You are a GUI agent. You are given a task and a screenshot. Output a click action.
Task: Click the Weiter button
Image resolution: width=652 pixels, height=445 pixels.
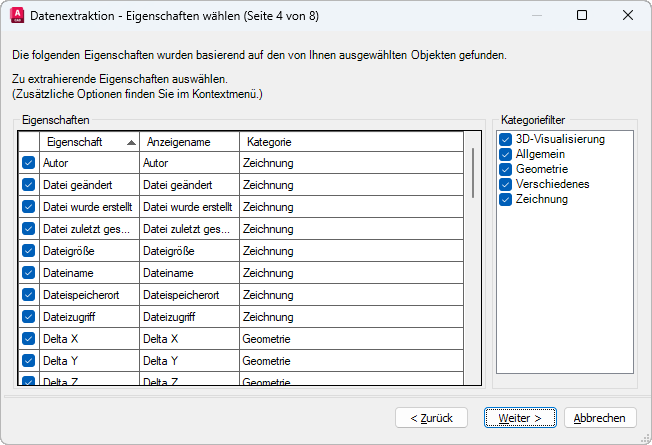click(520, 417)
